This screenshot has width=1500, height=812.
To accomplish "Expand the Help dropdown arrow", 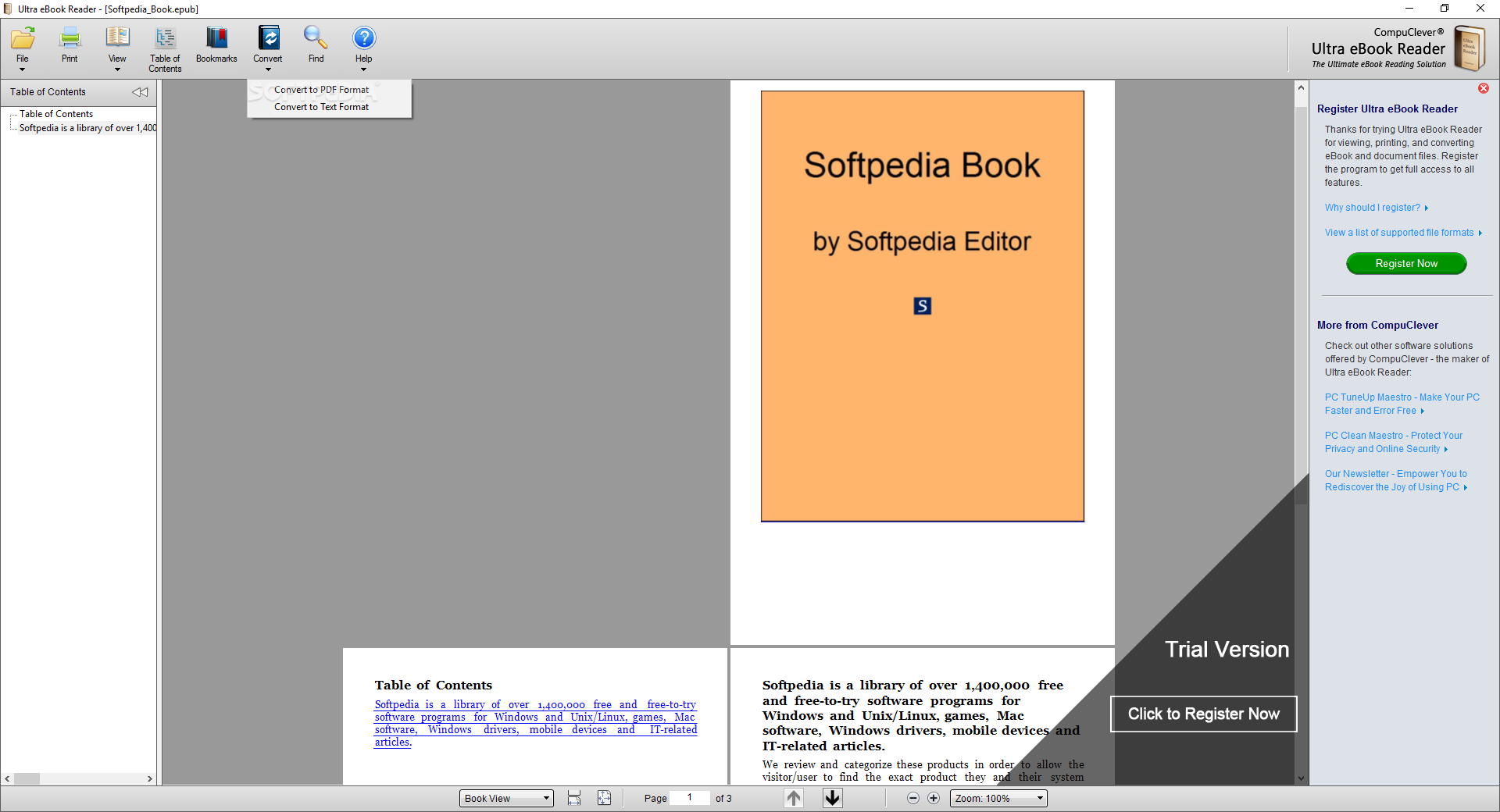I will pyautogui.click(x=363, y=69).
